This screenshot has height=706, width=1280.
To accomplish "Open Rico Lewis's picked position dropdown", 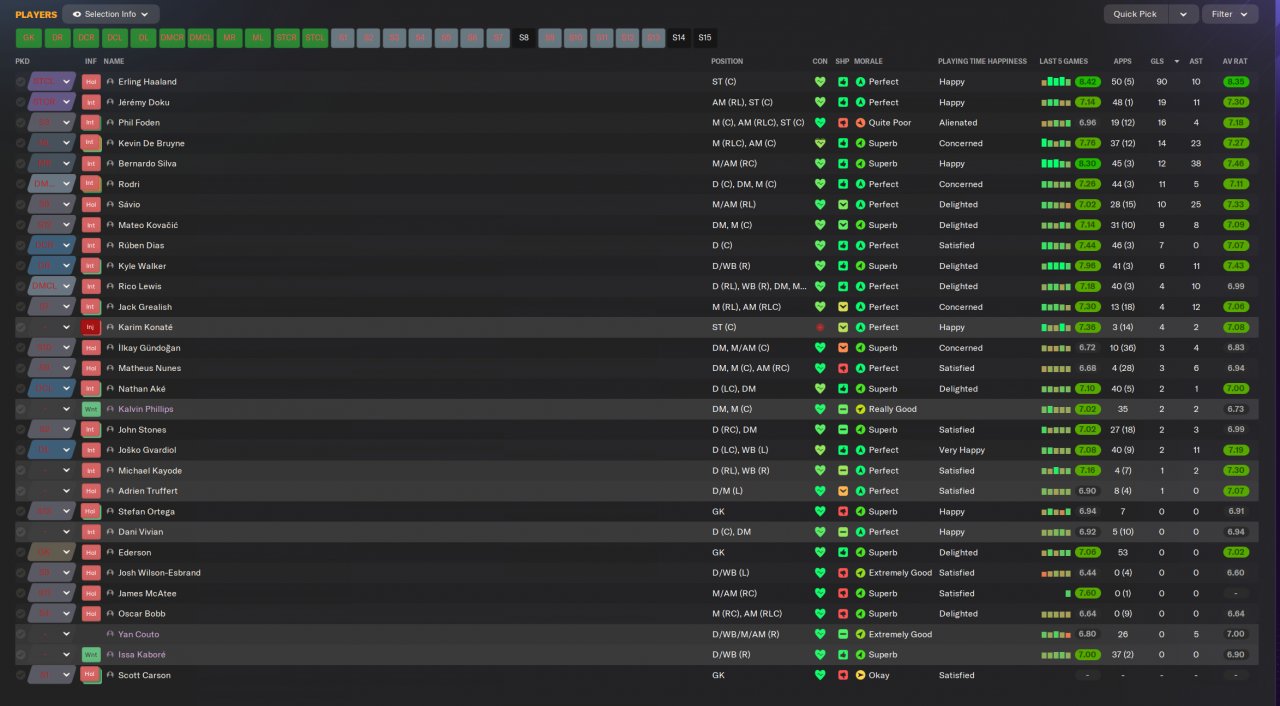I will coord(52,286).
